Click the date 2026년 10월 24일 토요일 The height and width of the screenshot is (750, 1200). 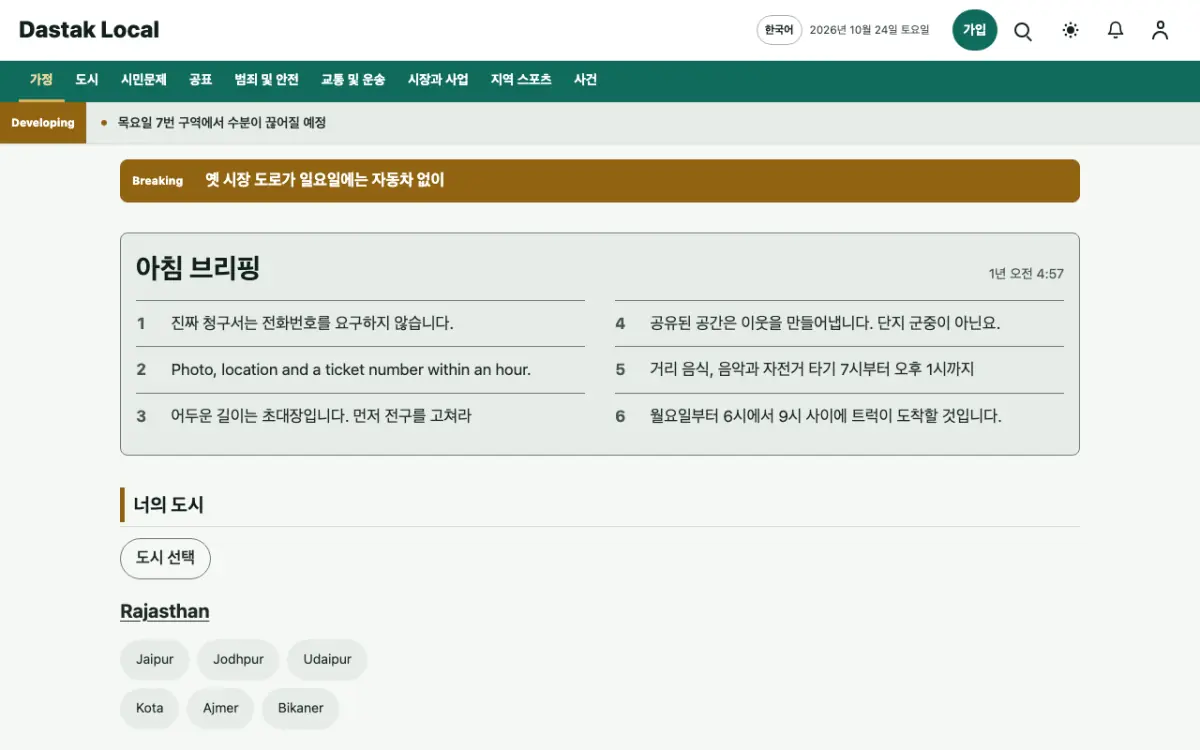click(x=869, y=30)
